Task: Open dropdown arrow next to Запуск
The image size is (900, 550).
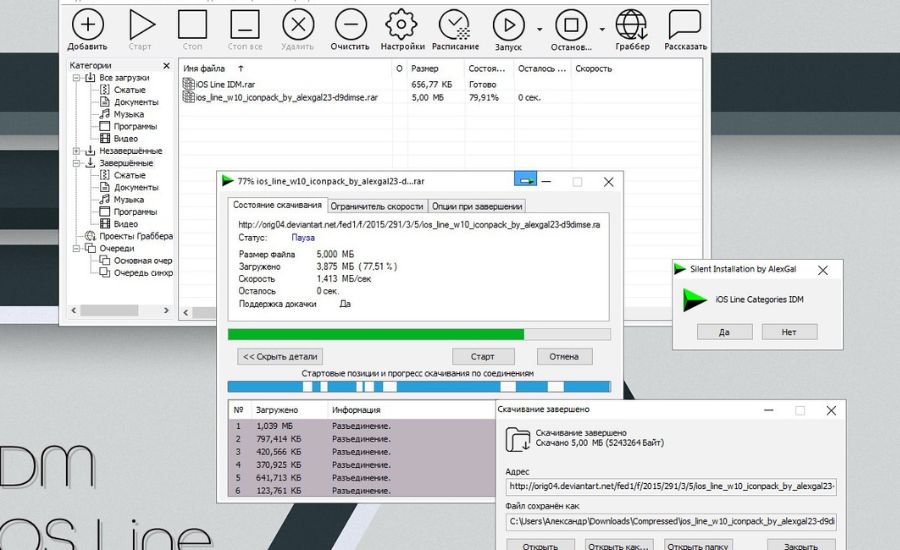Action: click(540, 29)
